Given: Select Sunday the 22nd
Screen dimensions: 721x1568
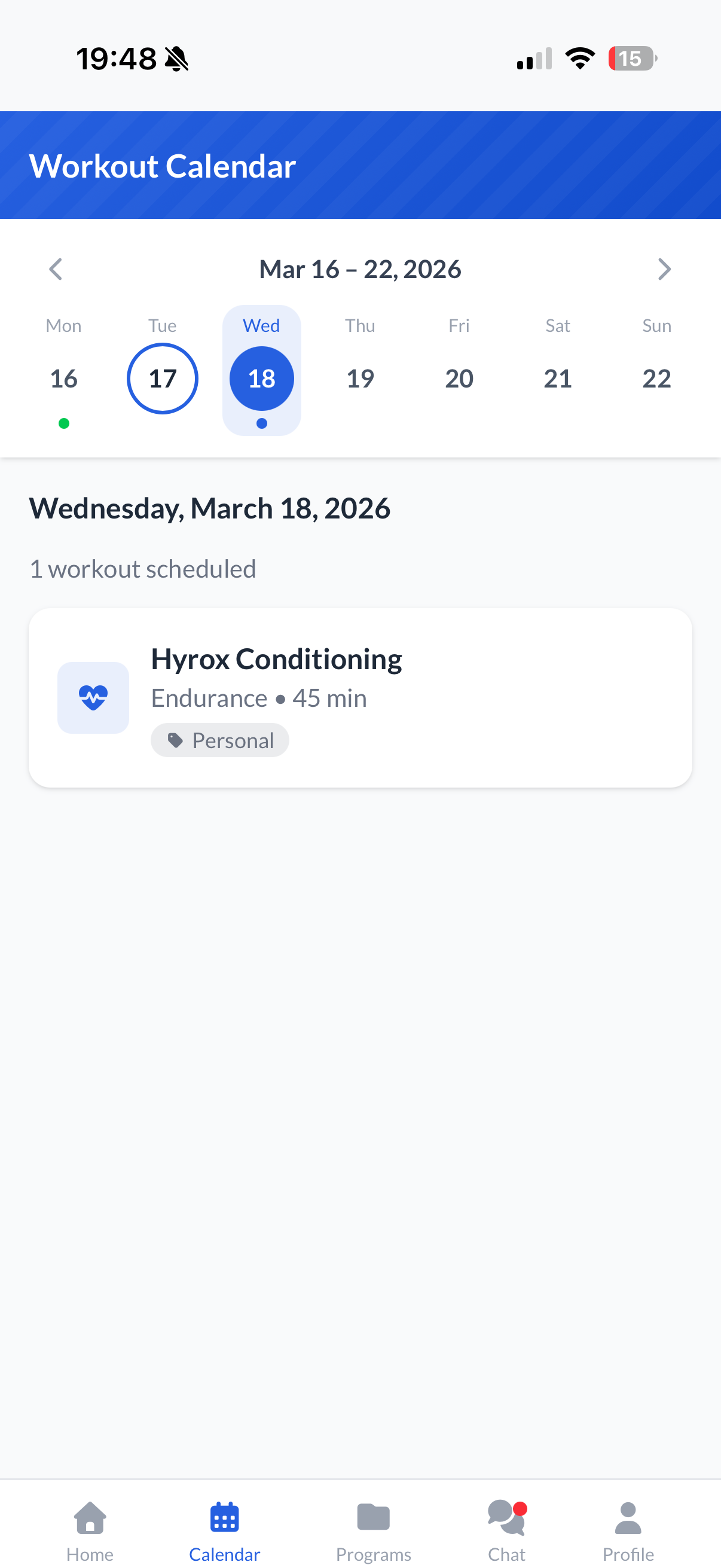Looking at the screenshot, I should tap(656, 379).
